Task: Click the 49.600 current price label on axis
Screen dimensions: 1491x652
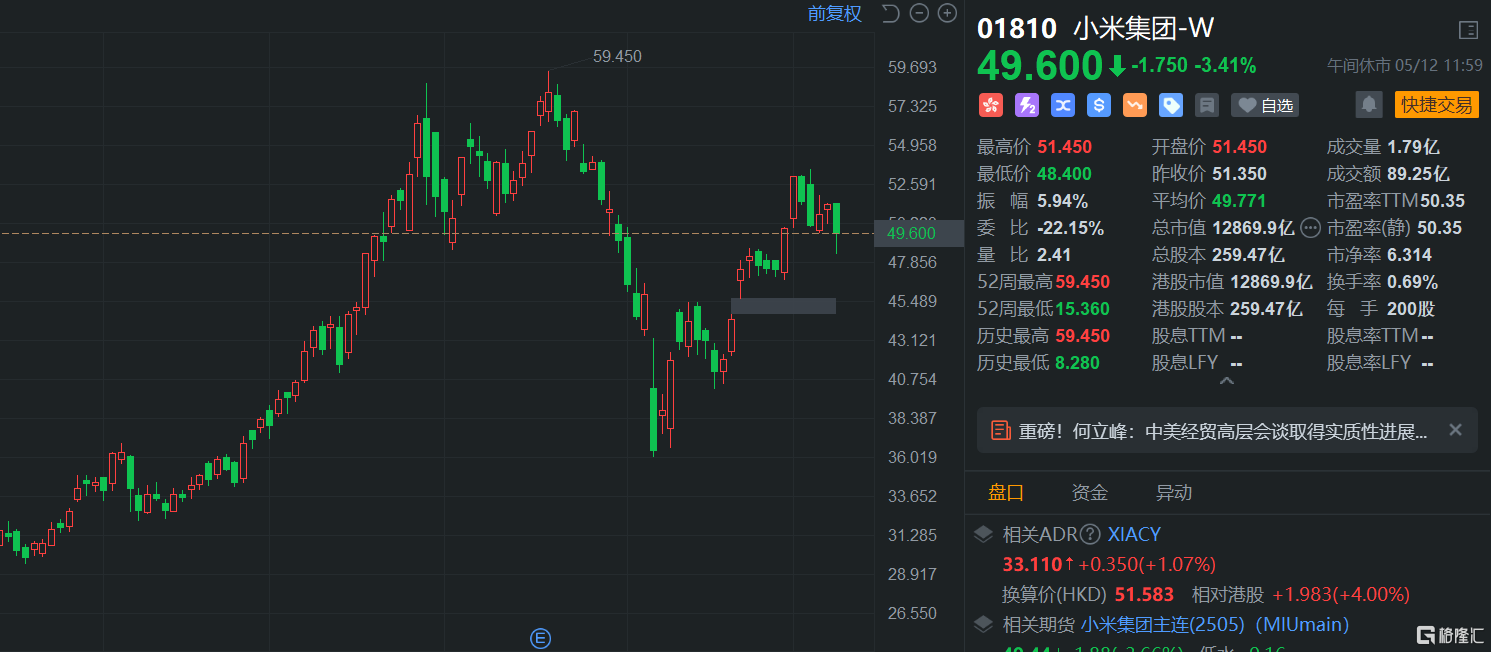Action: click(911, 234)
